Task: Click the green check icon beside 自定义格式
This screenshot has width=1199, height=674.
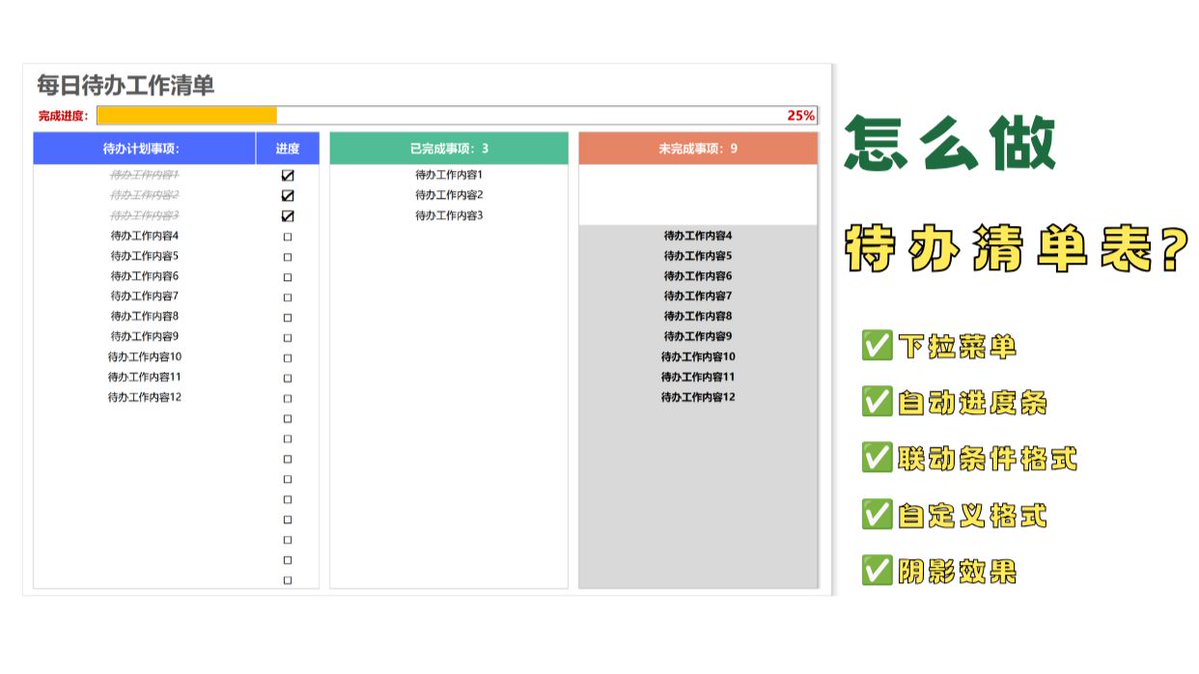Action: [x=876, y=514]
